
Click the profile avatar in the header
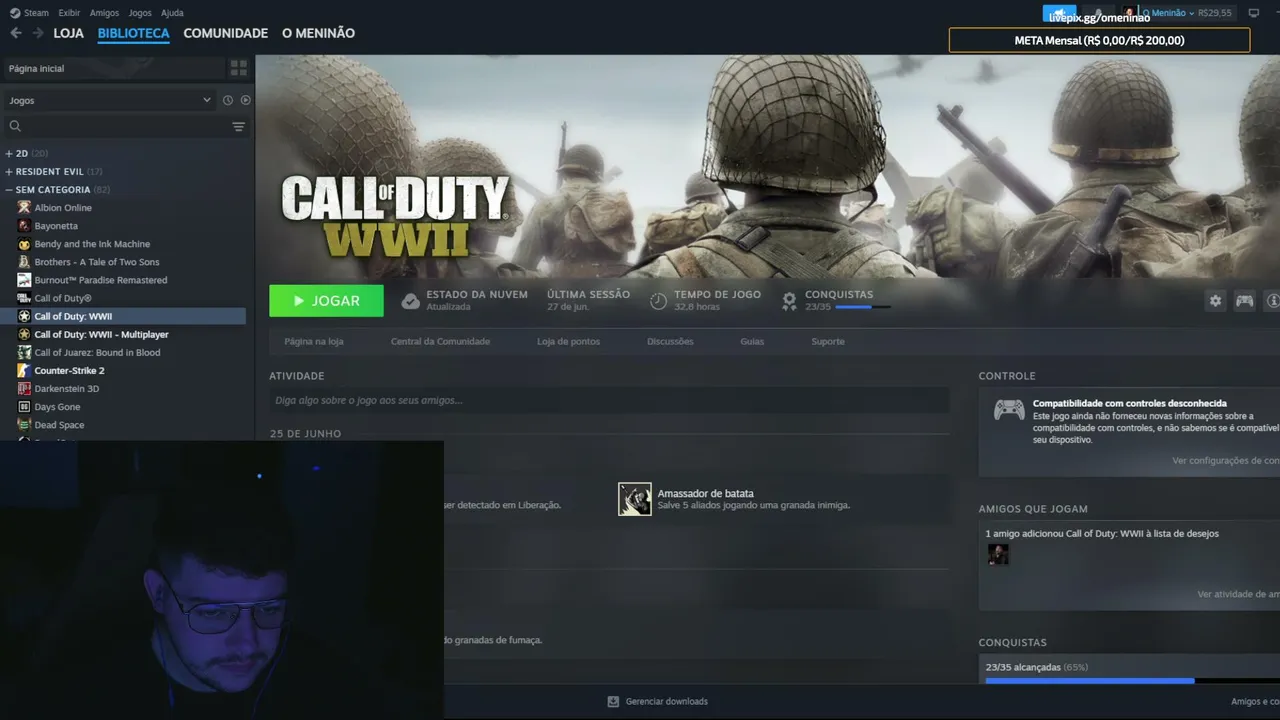(x=1129, y=13)
